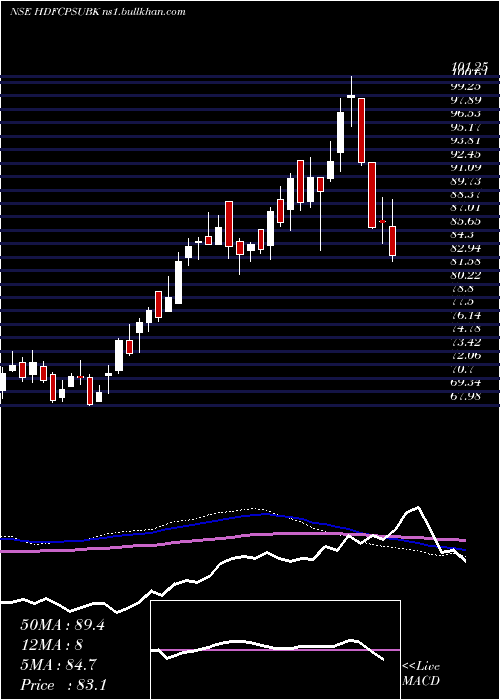
Task: Click the 80.22 price axis label
Action: point(466,275)
